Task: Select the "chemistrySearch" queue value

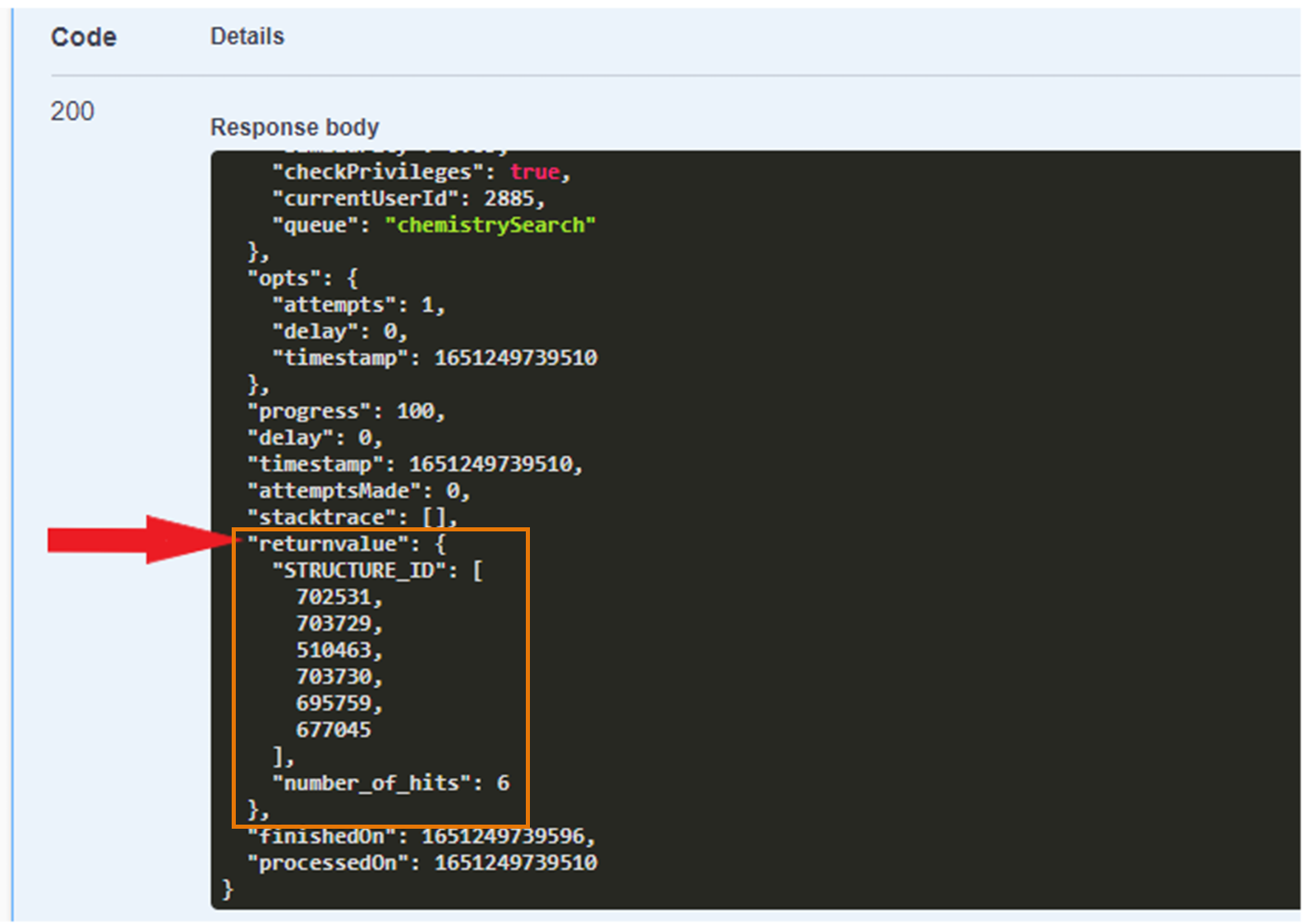Action: tap(490, 225)
